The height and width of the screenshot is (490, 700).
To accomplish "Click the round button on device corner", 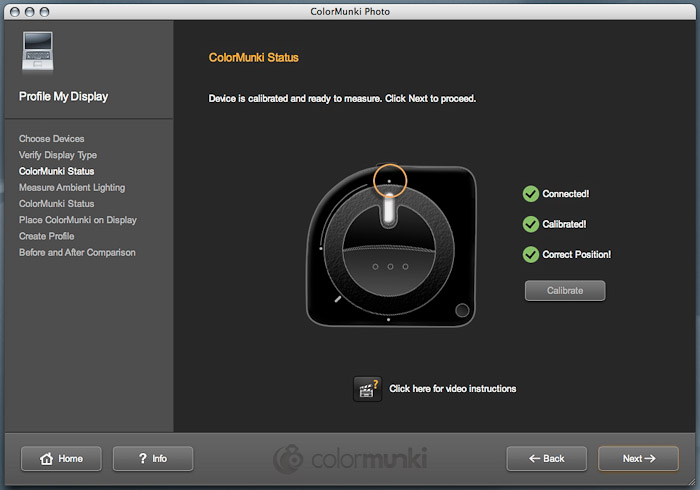I will click(x=462, y=311).
